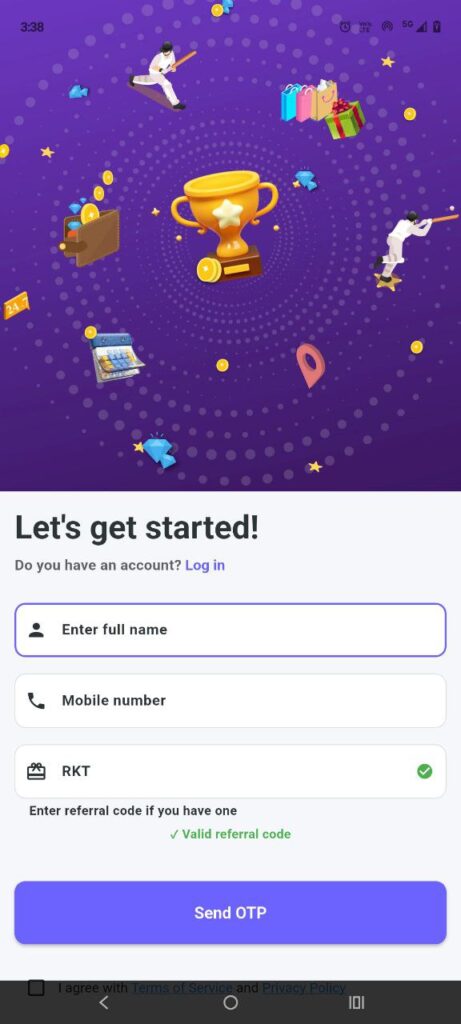Tap the blue diamond at the bottom
The width and height of the screenshot is (461, 1024).
pos(158,451)
